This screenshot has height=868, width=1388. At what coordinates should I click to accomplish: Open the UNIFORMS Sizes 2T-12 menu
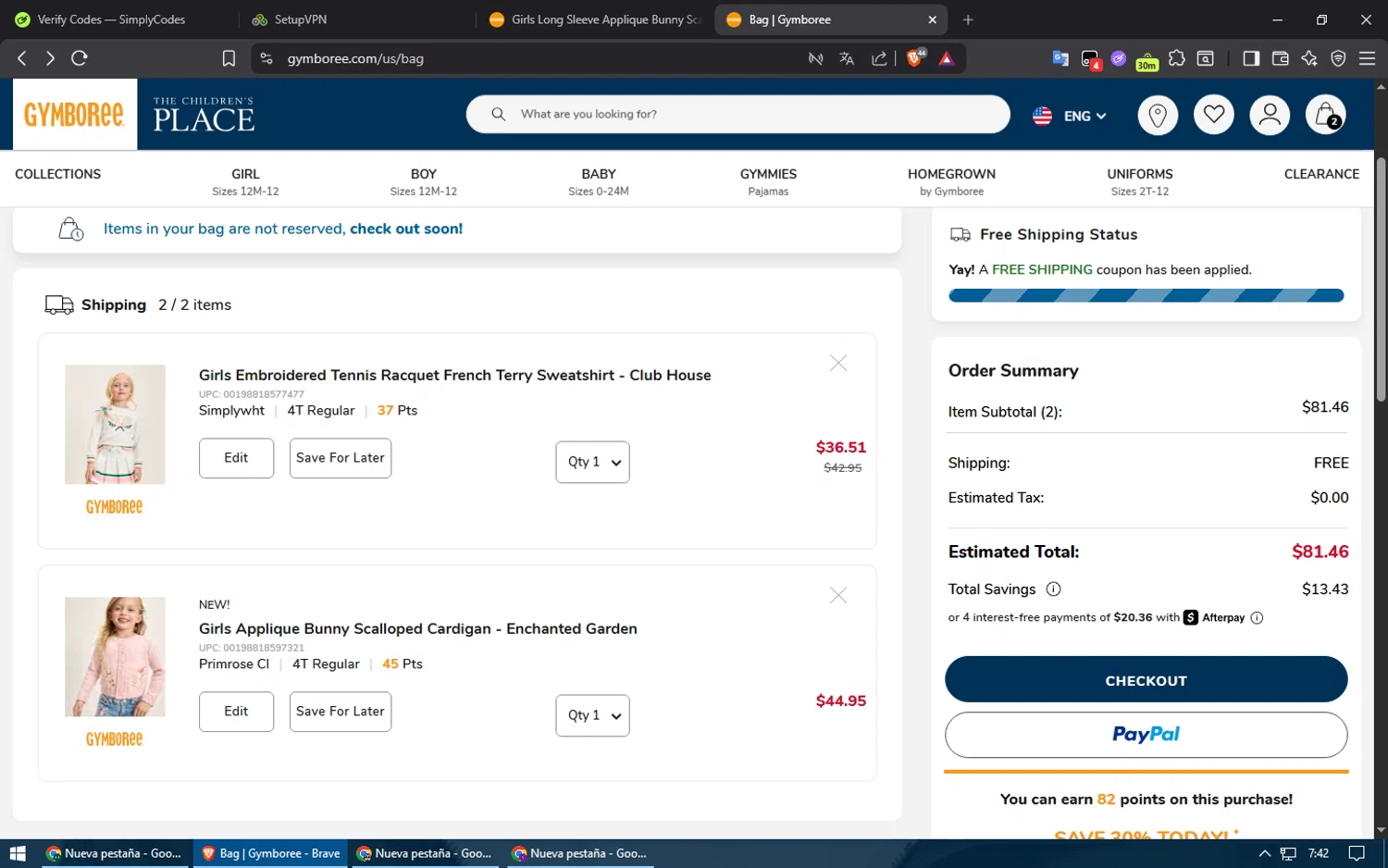[x=1140, y=181]
